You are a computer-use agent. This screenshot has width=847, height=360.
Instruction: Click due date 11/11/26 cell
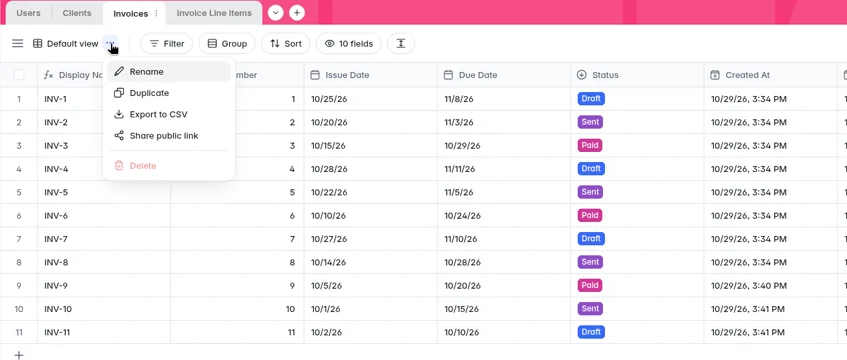coord(504,169)
